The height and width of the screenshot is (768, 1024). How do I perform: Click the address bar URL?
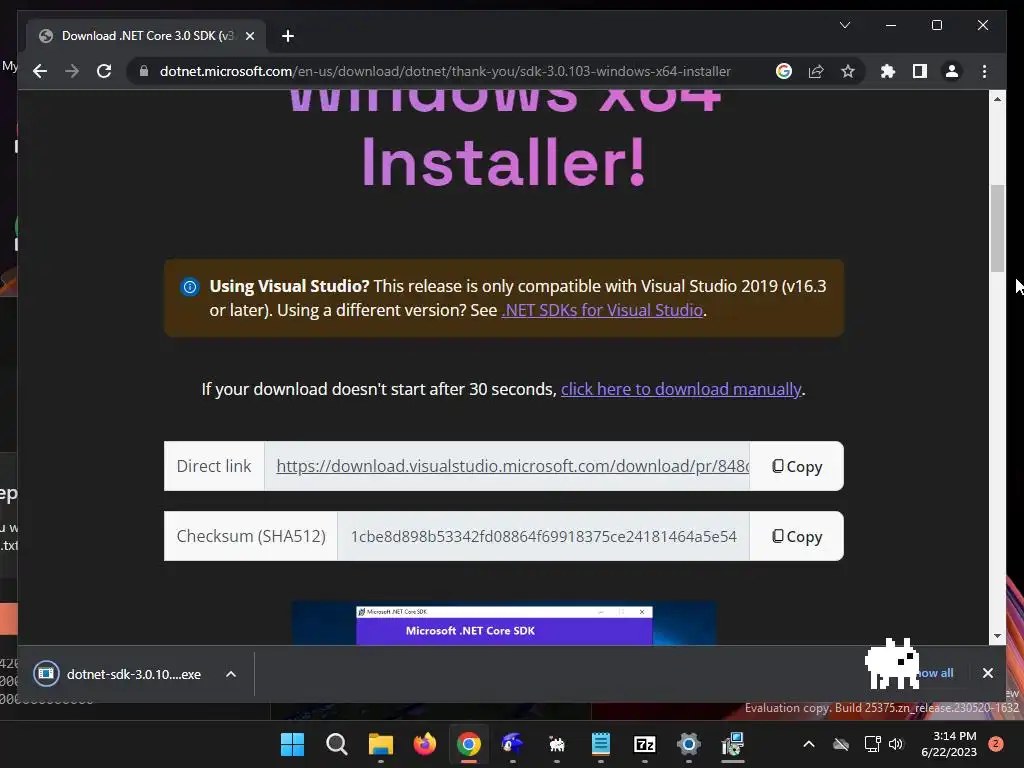[x=445, y=71]
